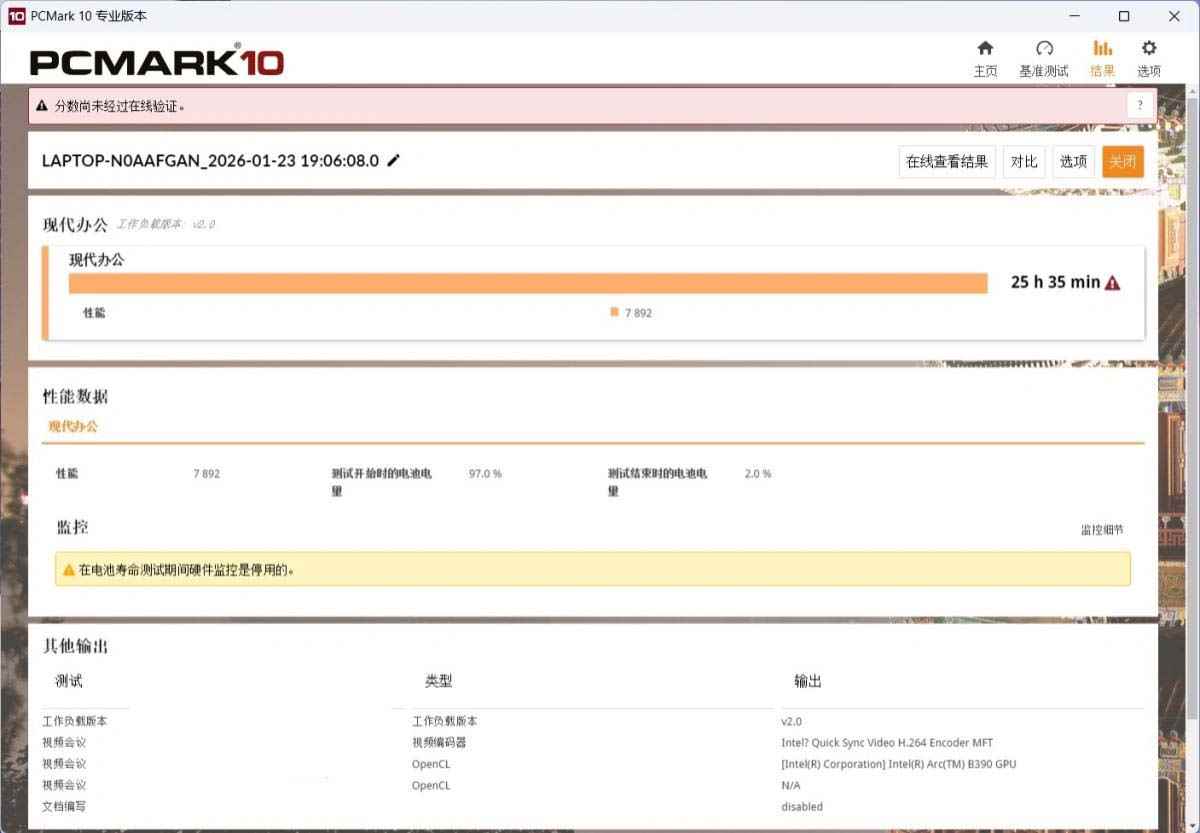Viewport: 1200px width, 833px height.
Task: Click Intel Quick Sync Video H.264 Encoder MFT
Action: click(887, 743)
